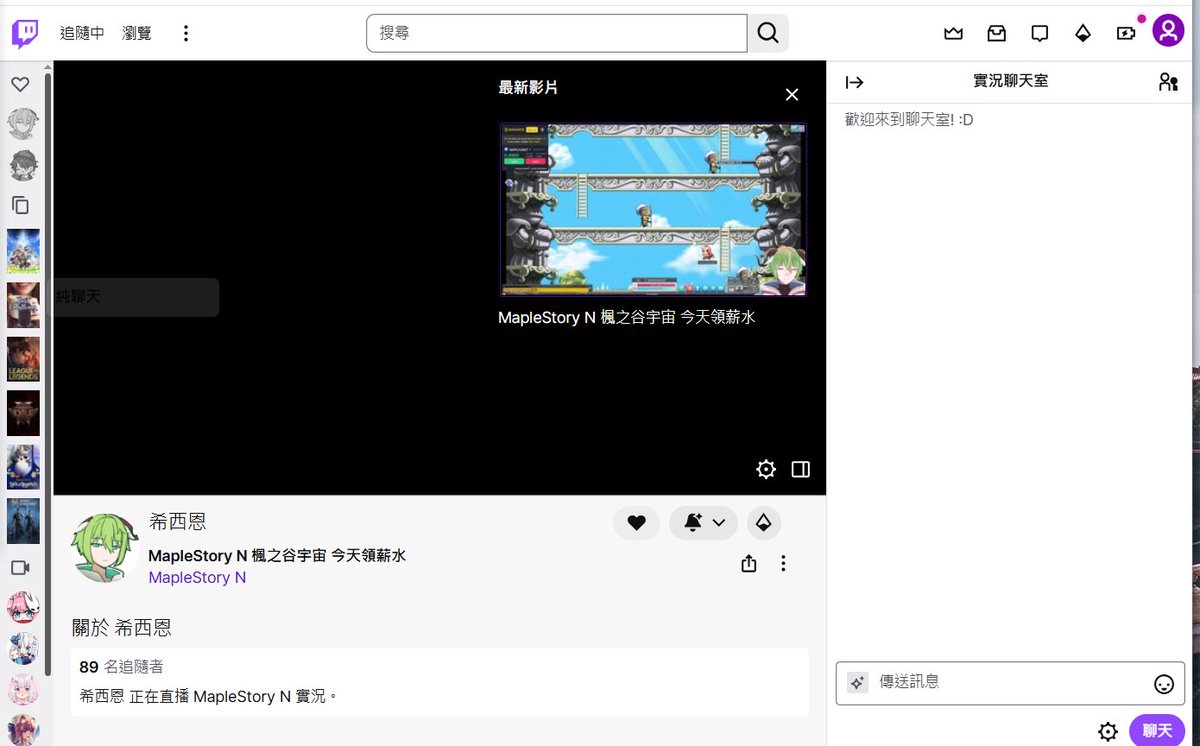This screenshot has height=746, width=1200.
Task: Open whispers speech bubble icon
Action: 1040,33
